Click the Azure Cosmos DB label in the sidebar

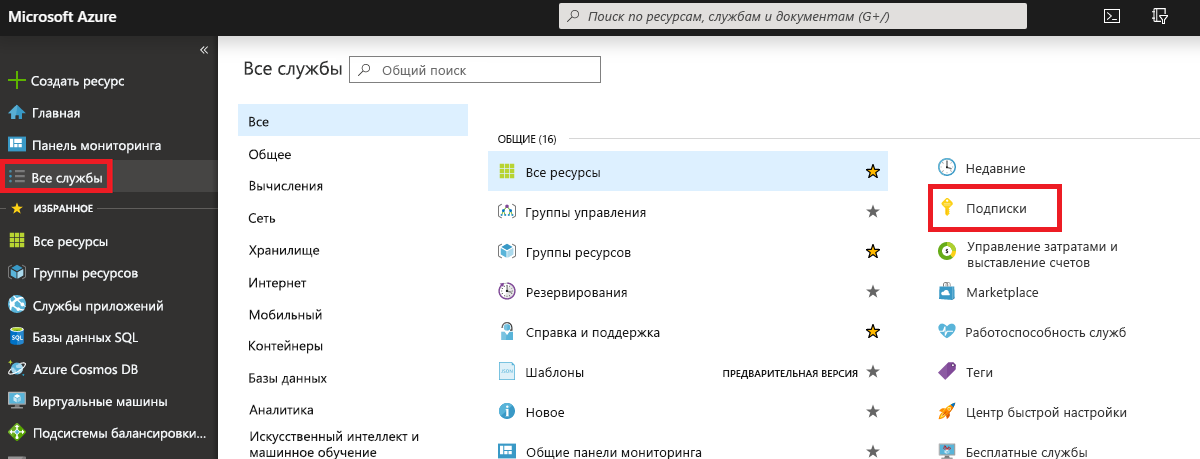(85, 369)
